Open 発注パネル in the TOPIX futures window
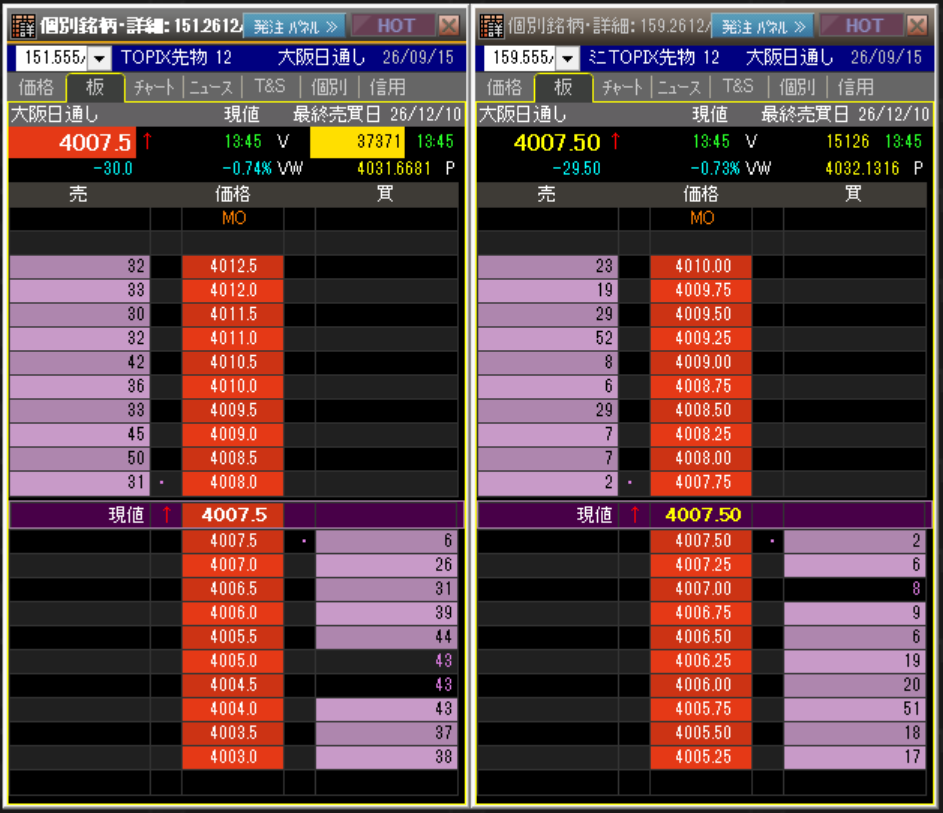Viewport: 943px width, 813px height. point(295,26)
